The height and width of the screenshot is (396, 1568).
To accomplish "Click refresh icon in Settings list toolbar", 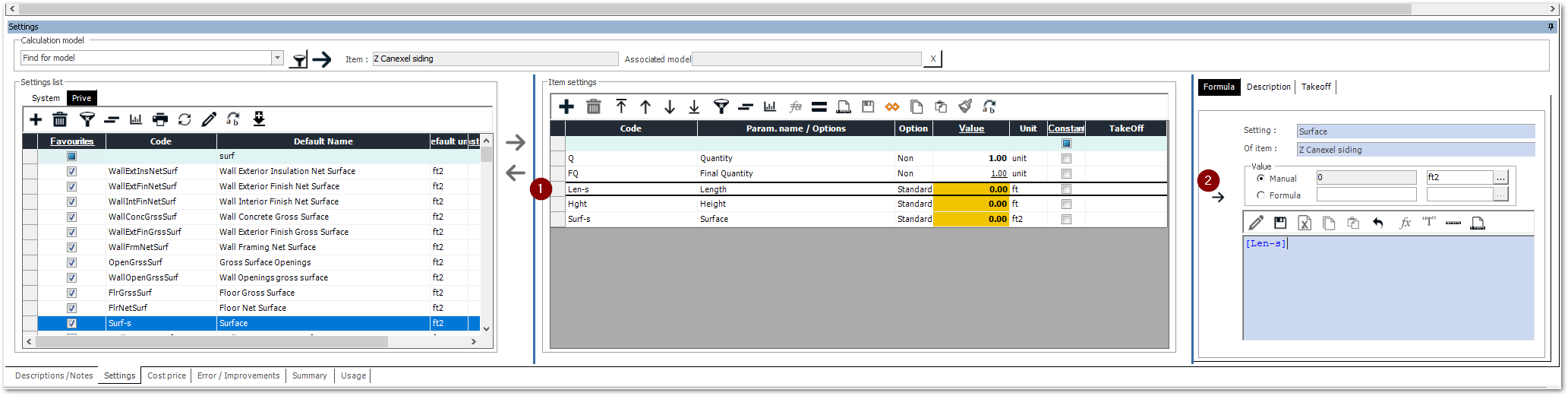I will click(x=185, y=119).
